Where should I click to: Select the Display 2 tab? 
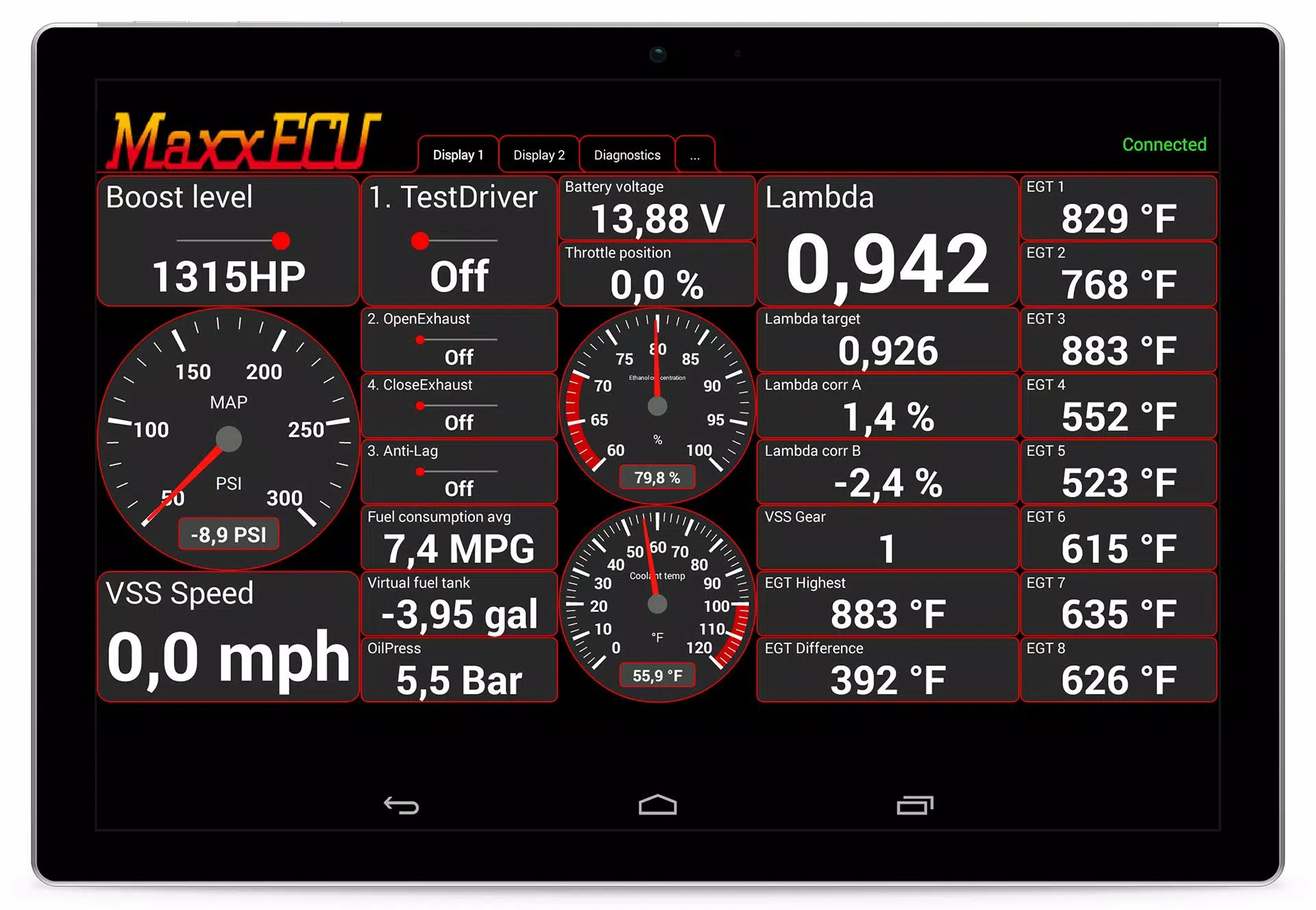539,154
